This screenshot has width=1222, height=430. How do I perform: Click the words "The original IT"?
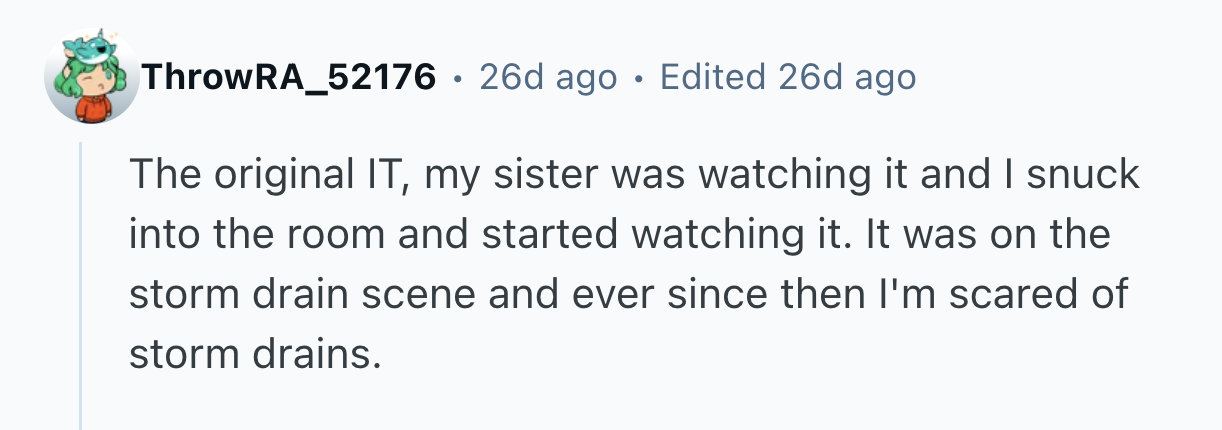click(x=268, y=175)
